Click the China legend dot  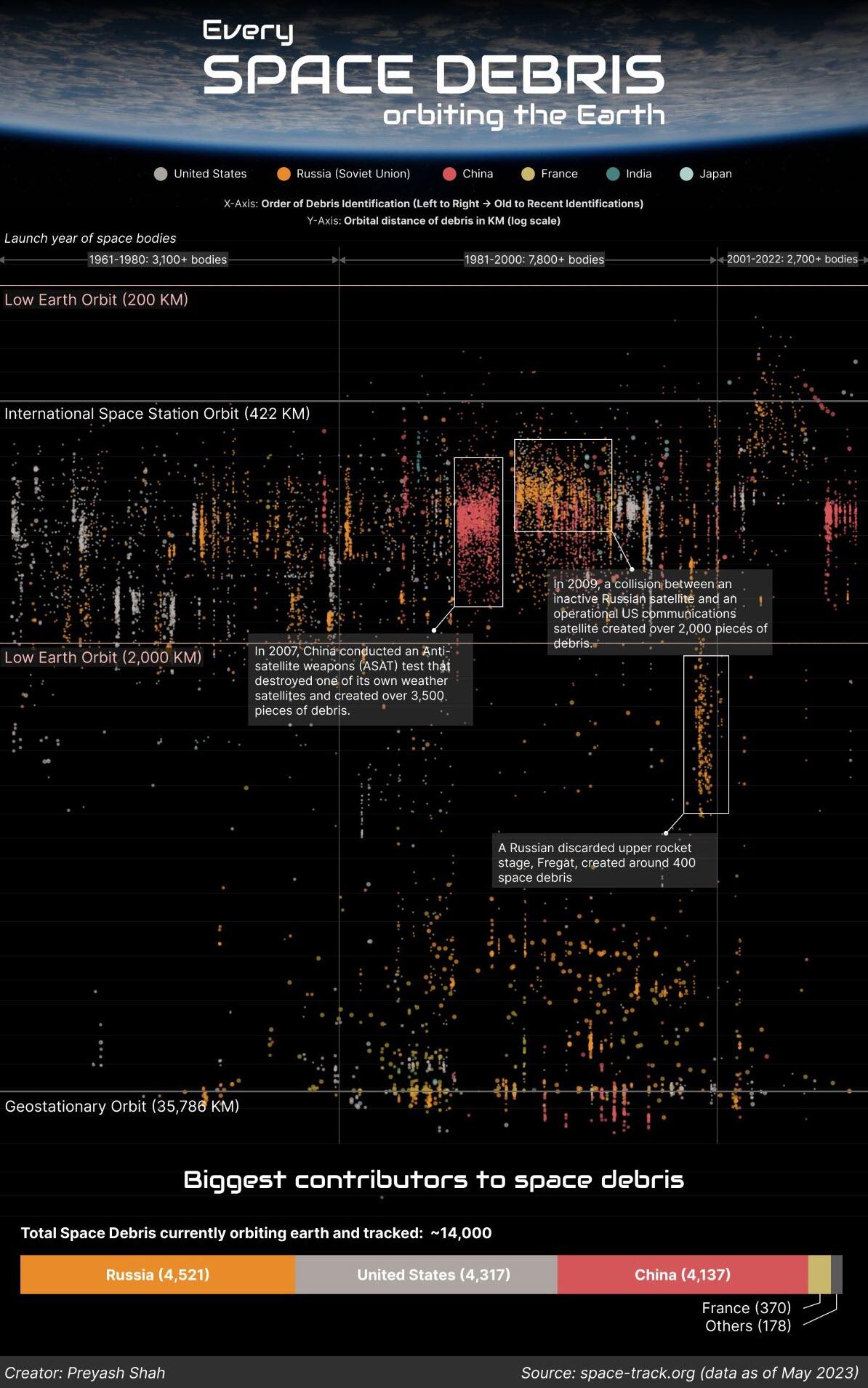[449, 174]
